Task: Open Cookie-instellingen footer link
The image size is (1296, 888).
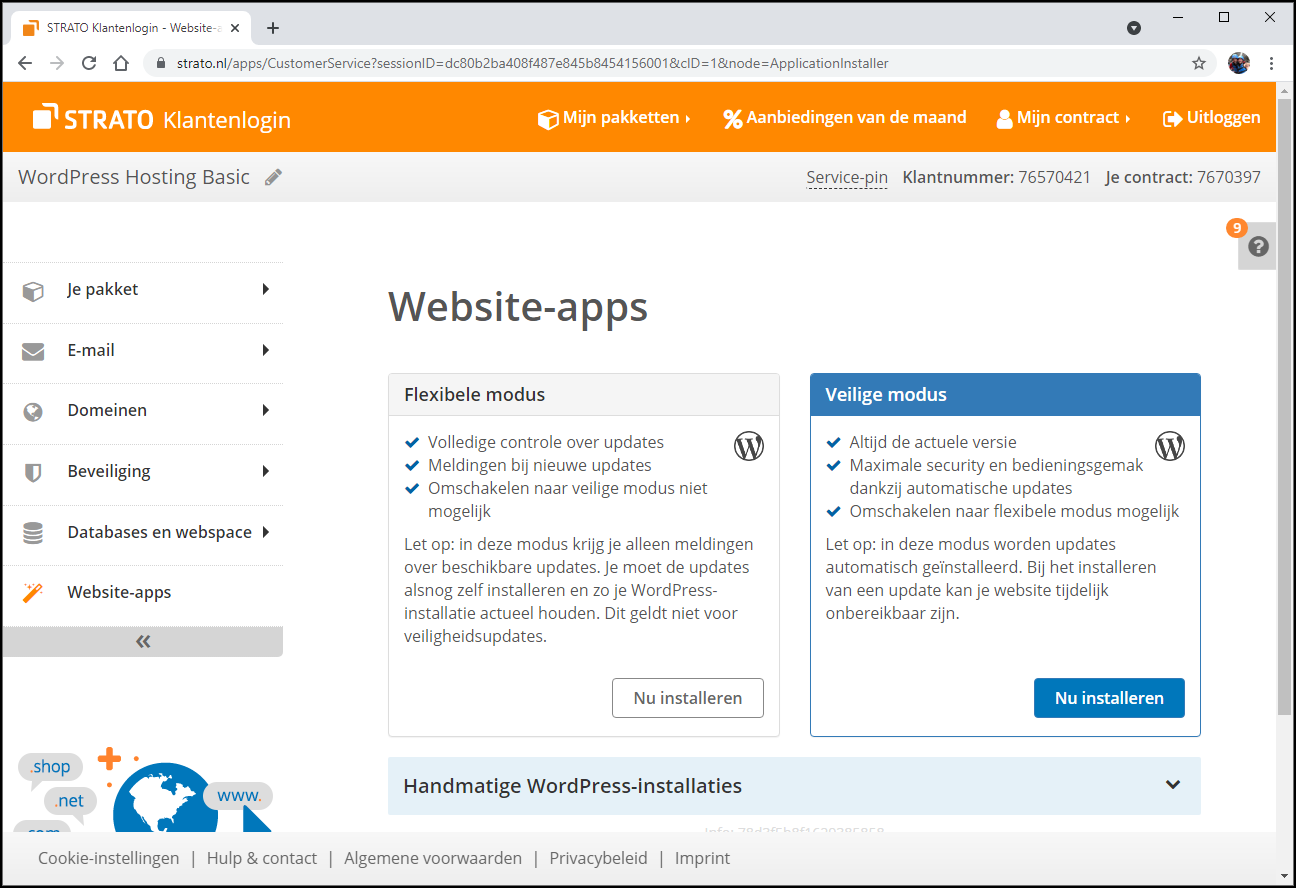Action: tap(109, 858)
